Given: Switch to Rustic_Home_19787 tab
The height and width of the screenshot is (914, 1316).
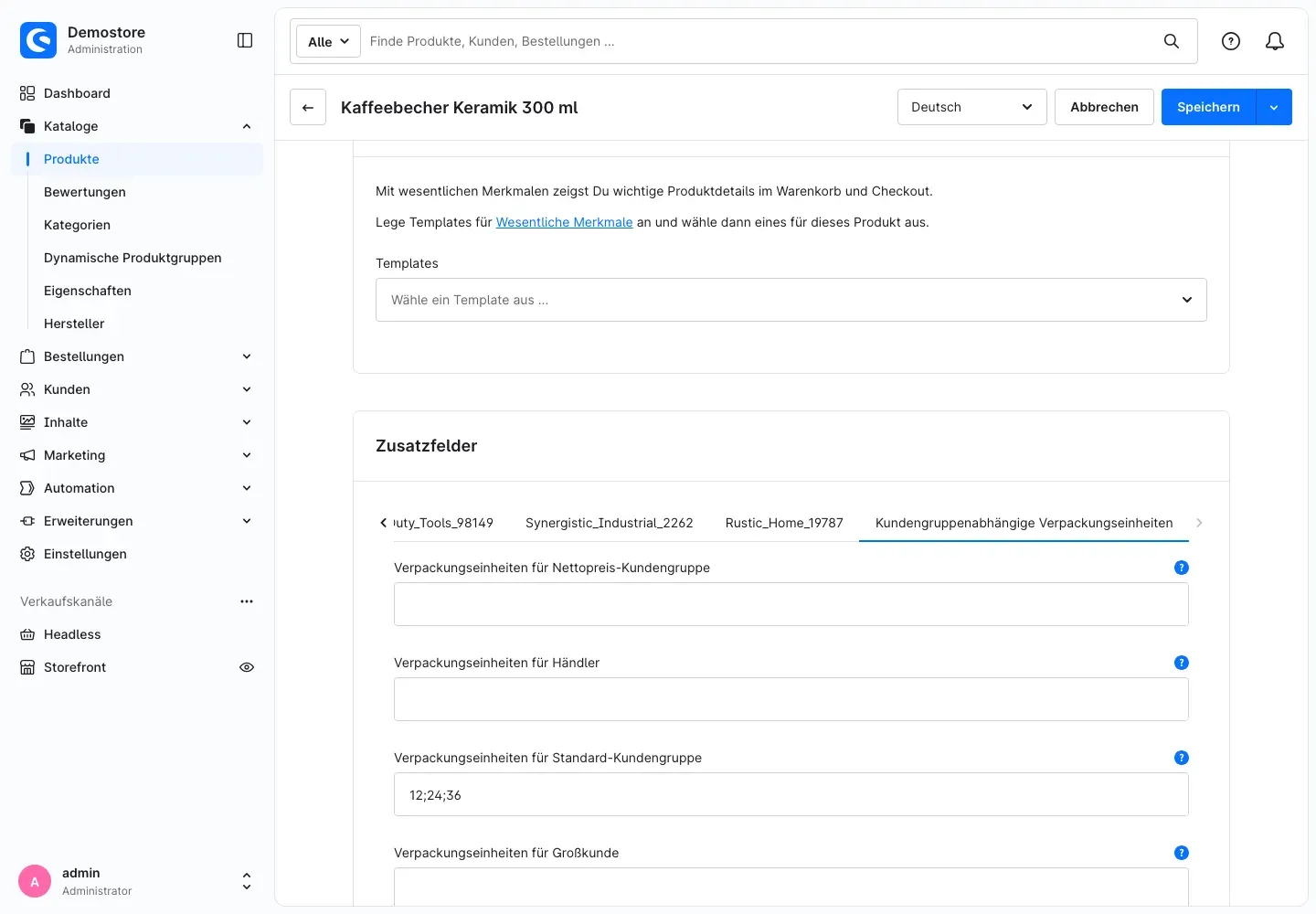Looking at the screenshot, I should (784, 523).
